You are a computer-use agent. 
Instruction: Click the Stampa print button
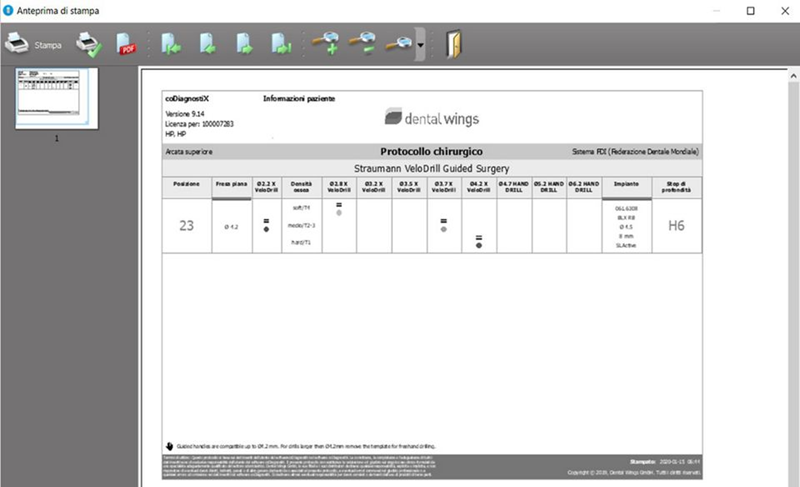(x=33, y=45)
